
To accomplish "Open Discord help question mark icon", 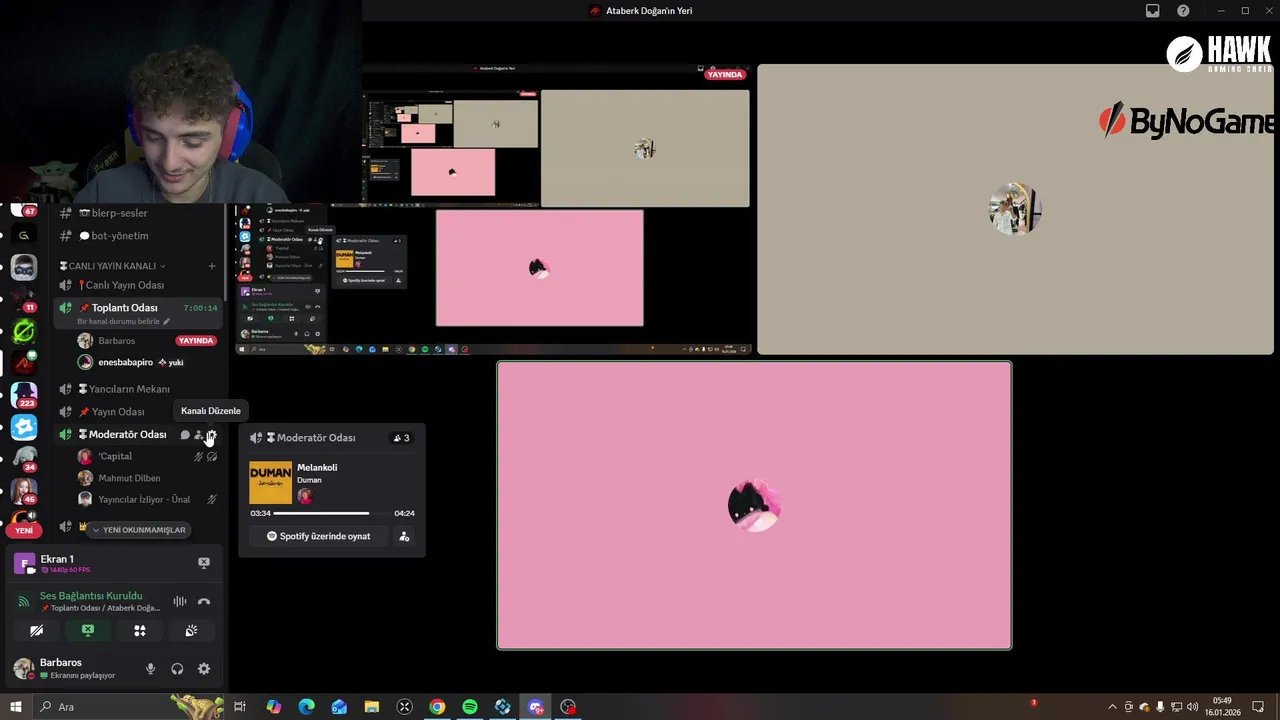I will 1183,11.
